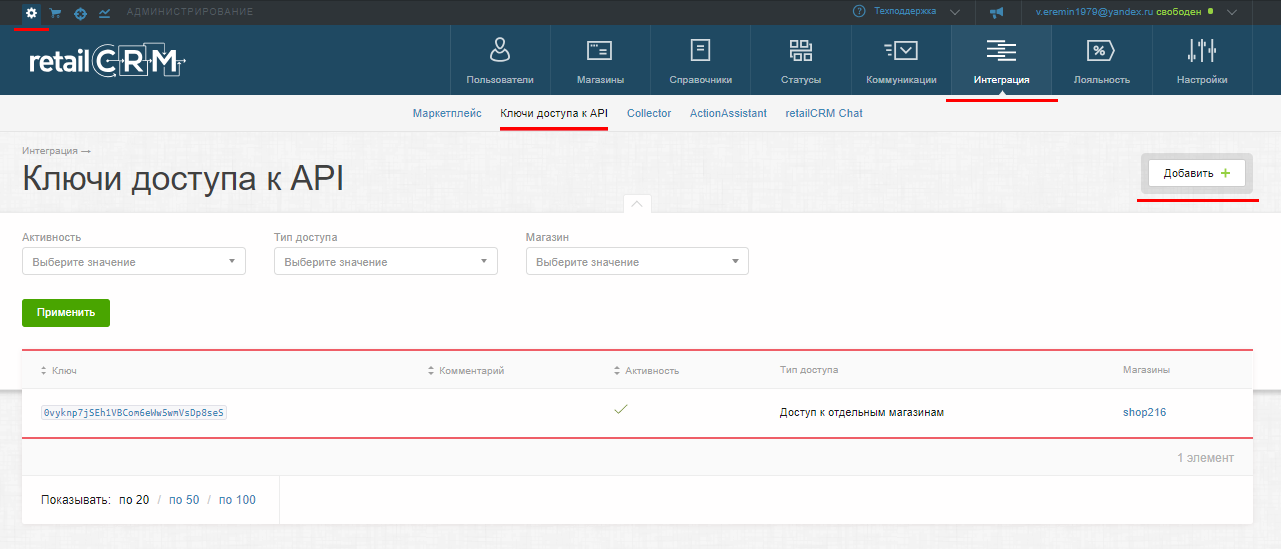Collapse the filter panel with the chevron
1281x549 pixels.
(637, 204)
